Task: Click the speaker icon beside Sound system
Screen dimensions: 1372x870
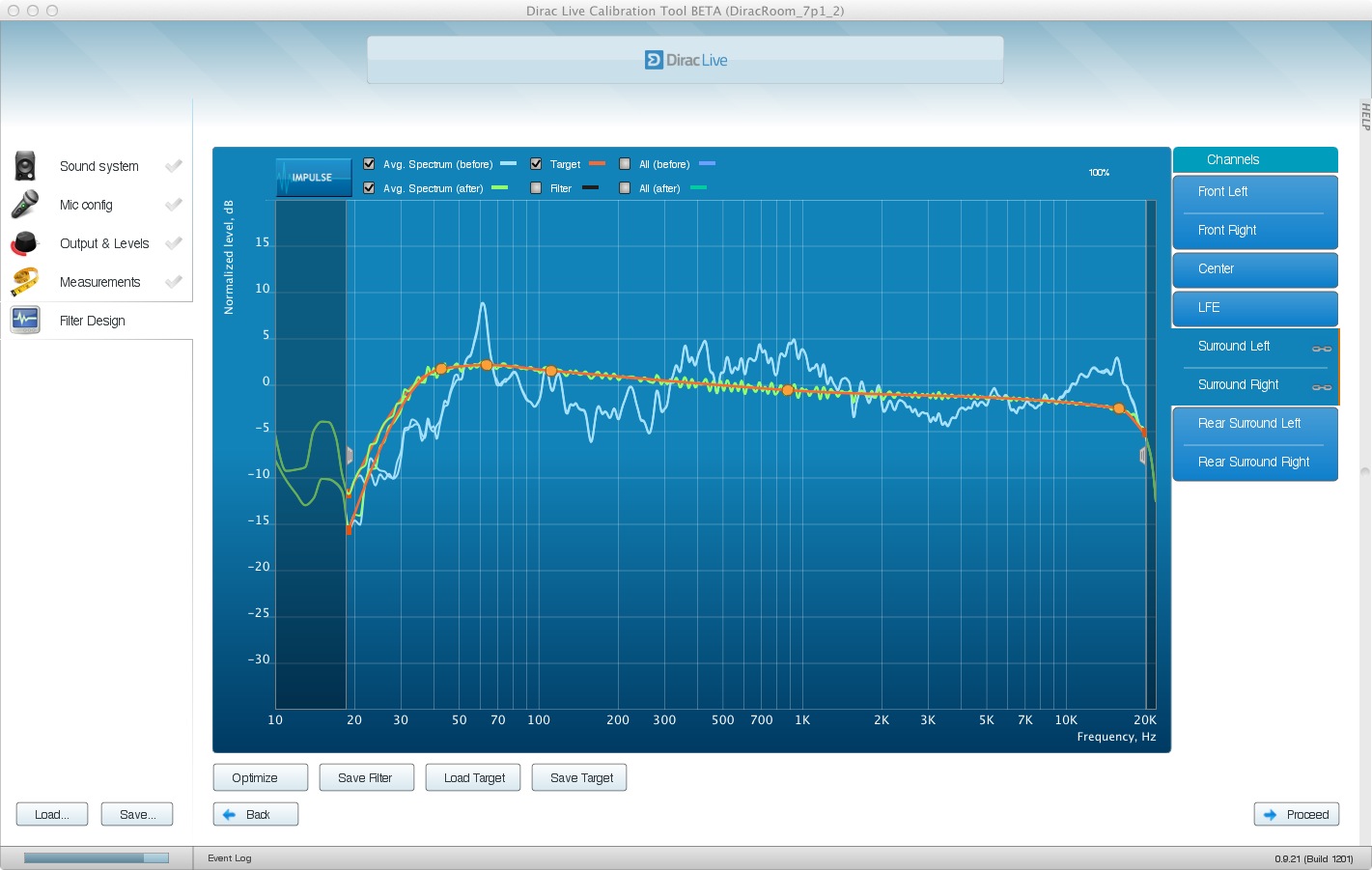Action: tap(25, 166)
